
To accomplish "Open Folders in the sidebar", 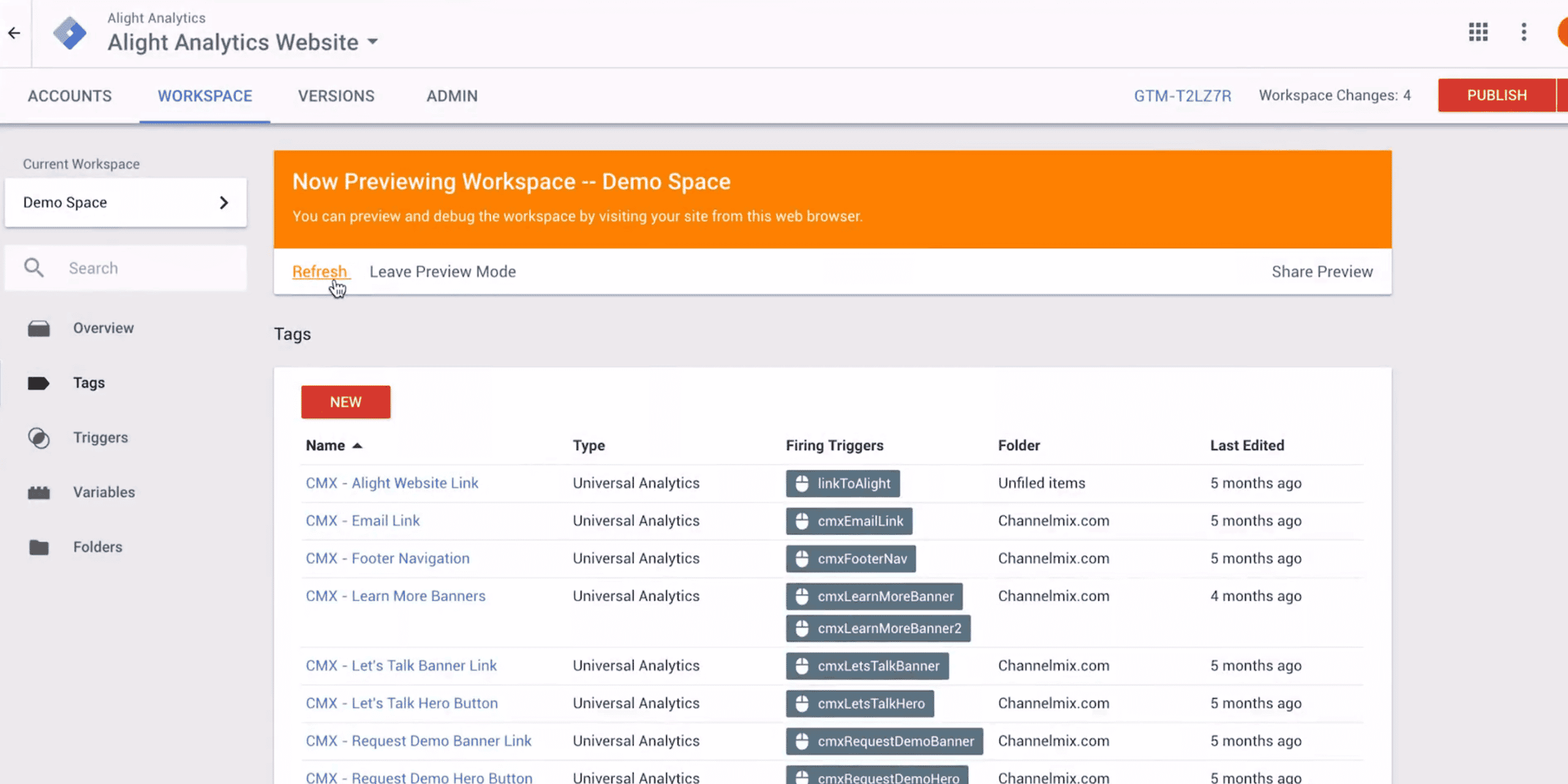I will [98, 547].
